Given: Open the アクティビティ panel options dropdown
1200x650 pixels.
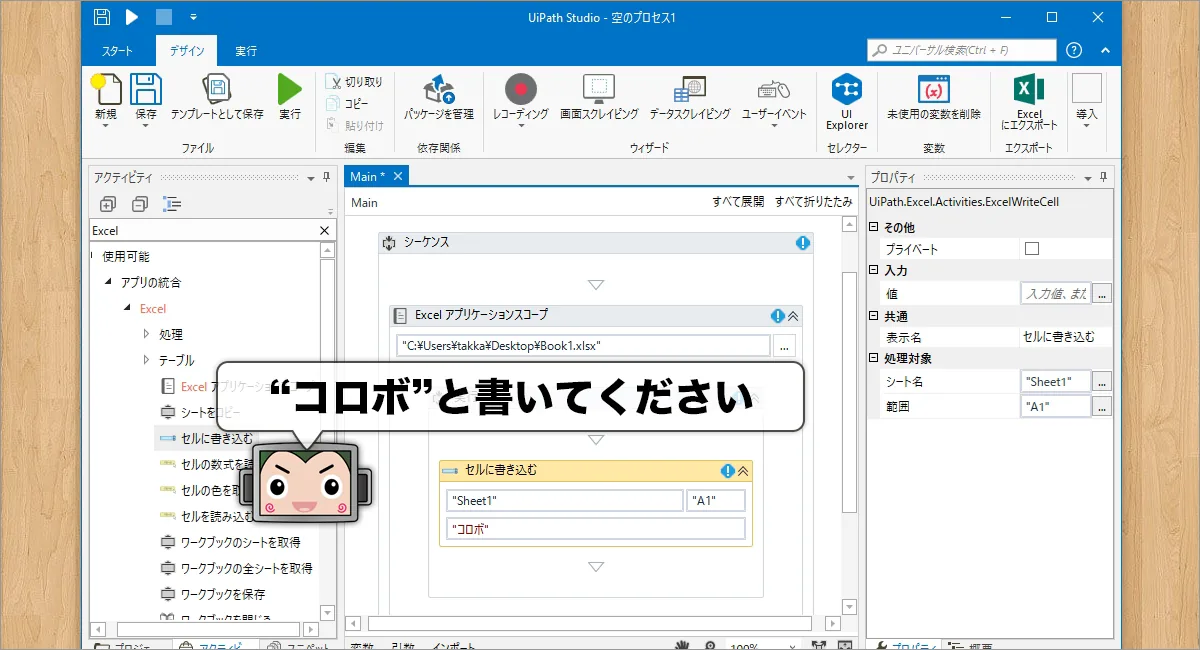Looking at the screenshot, I should [x=311, y=178].
